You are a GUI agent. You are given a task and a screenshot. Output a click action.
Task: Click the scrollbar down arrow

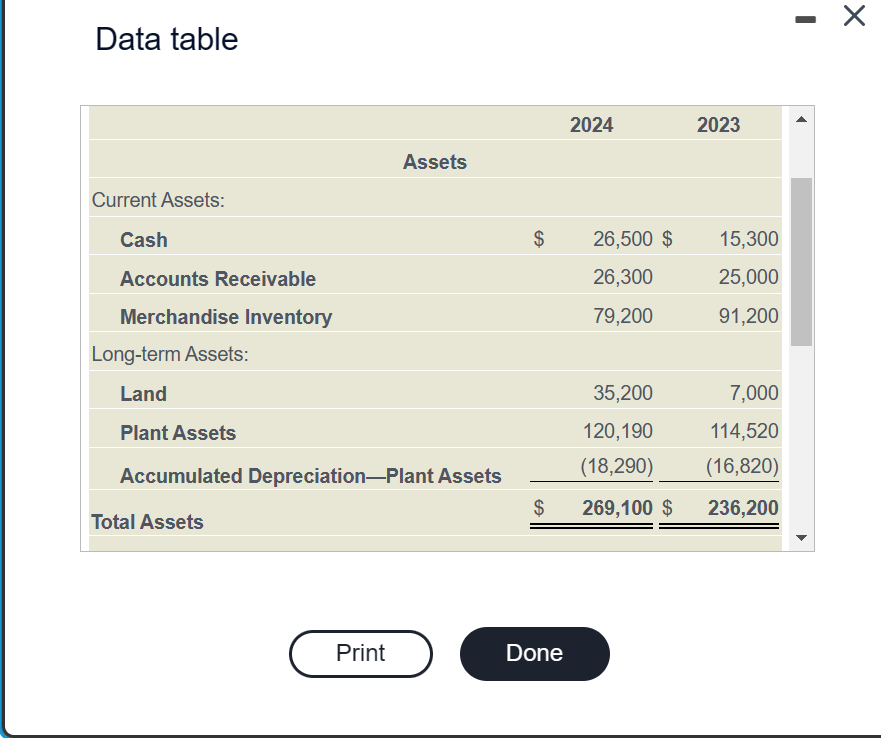point(801,537)
